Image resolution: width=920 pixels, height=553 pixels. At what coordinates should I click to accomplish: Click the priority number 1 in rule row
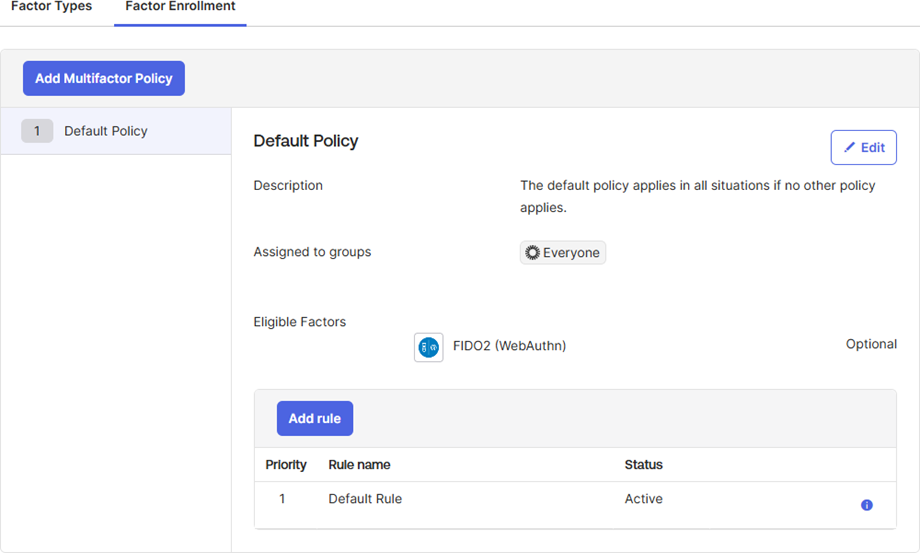tap(282, 498)
